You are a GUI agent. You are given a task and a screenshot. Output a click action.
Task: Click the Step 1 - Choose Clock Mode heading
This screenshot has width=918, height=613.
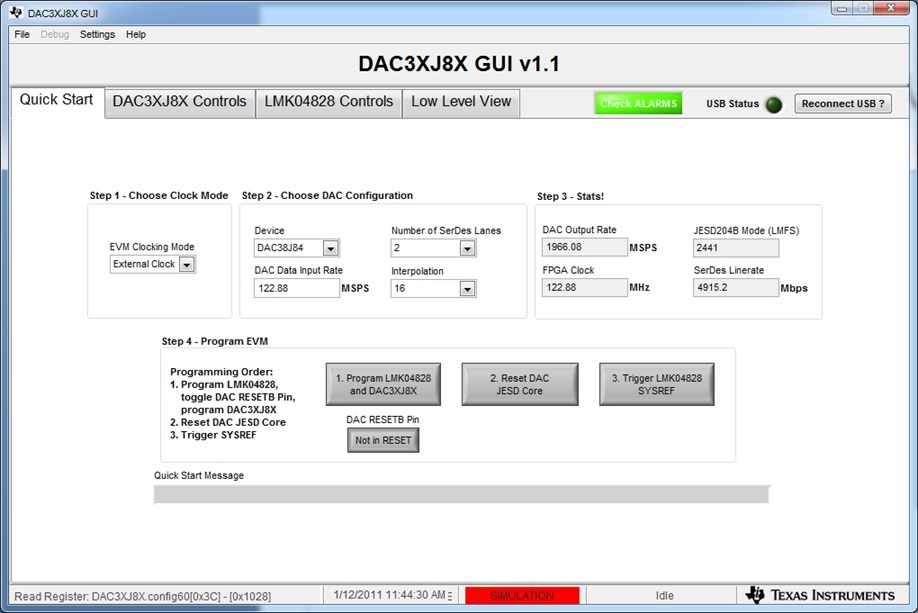tap(159, 196)
